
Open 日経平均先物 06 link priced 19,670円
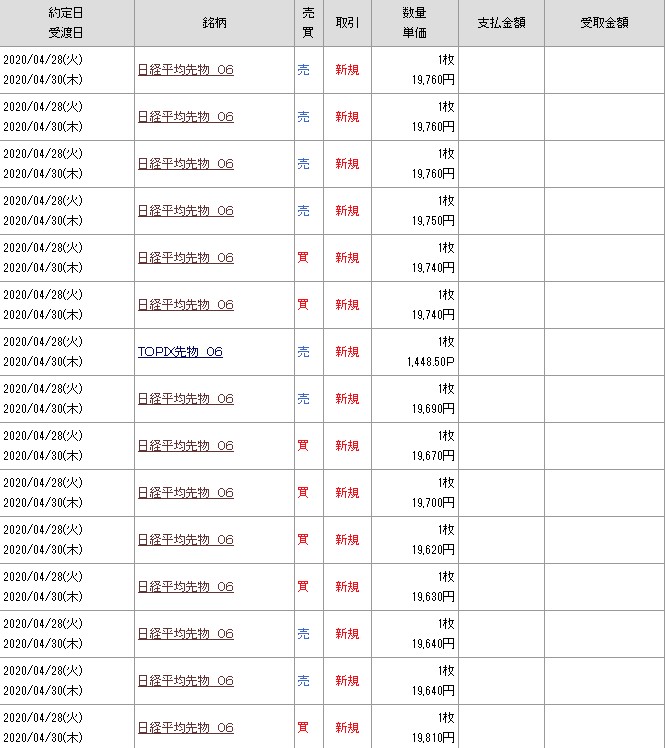(185, 446)
